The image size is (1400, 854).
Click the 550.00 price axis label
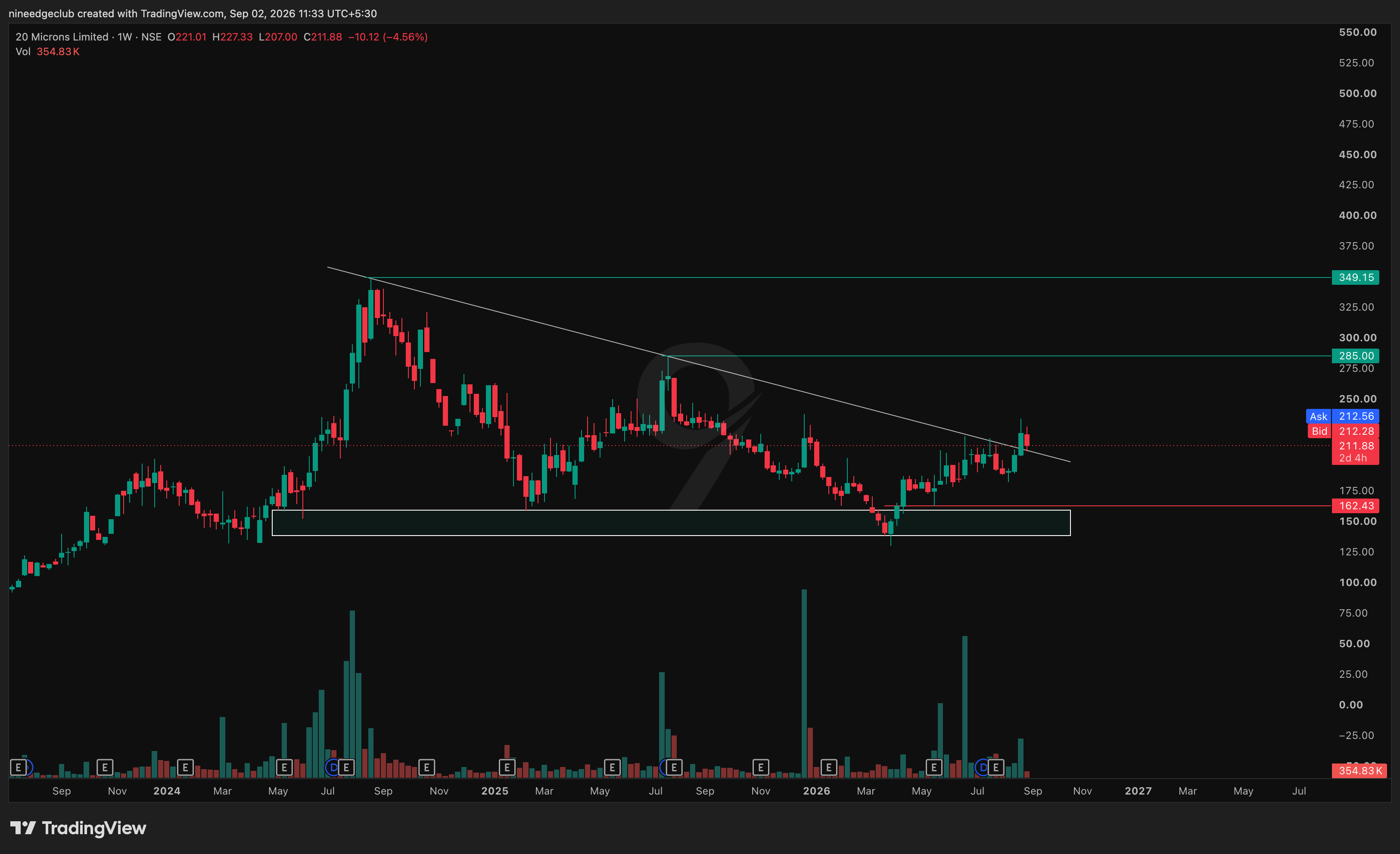[x=1357, y=32]
